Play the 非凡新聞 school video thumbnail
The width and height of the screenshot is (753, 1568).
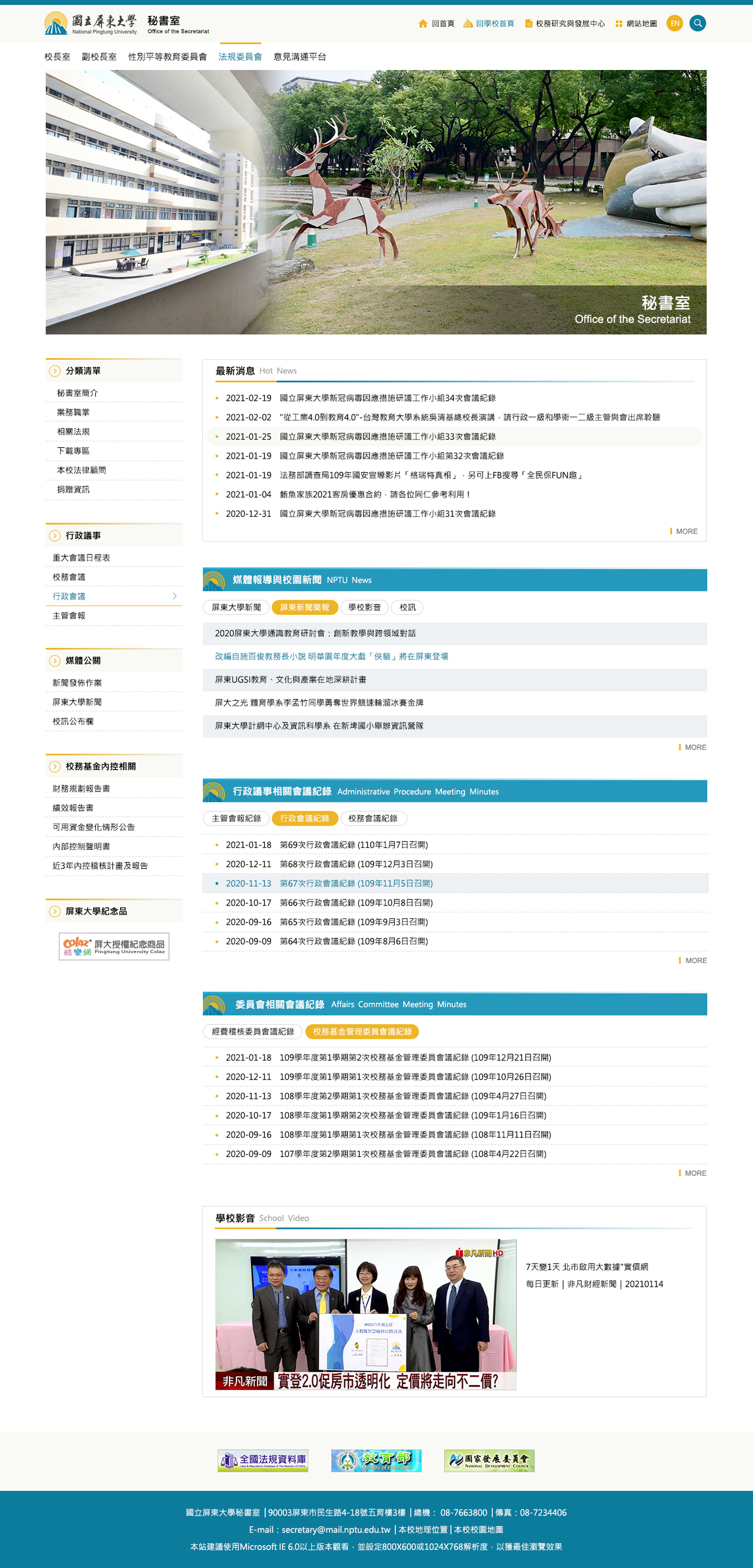pyautogui.click(x=365, y=1315)
